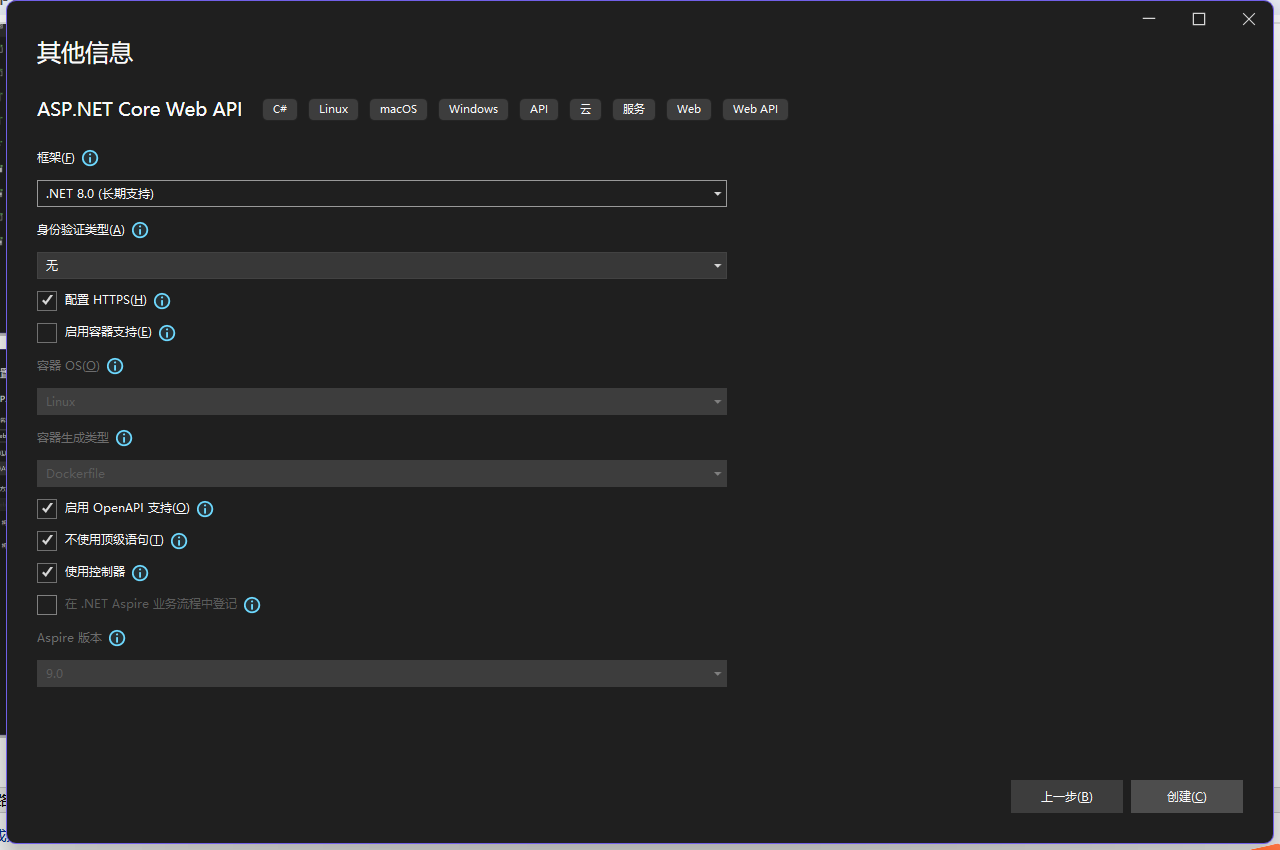Viewport: 1280px width, 850px height.
Task: Click the C# tag
Action: (x=280, y=109)
